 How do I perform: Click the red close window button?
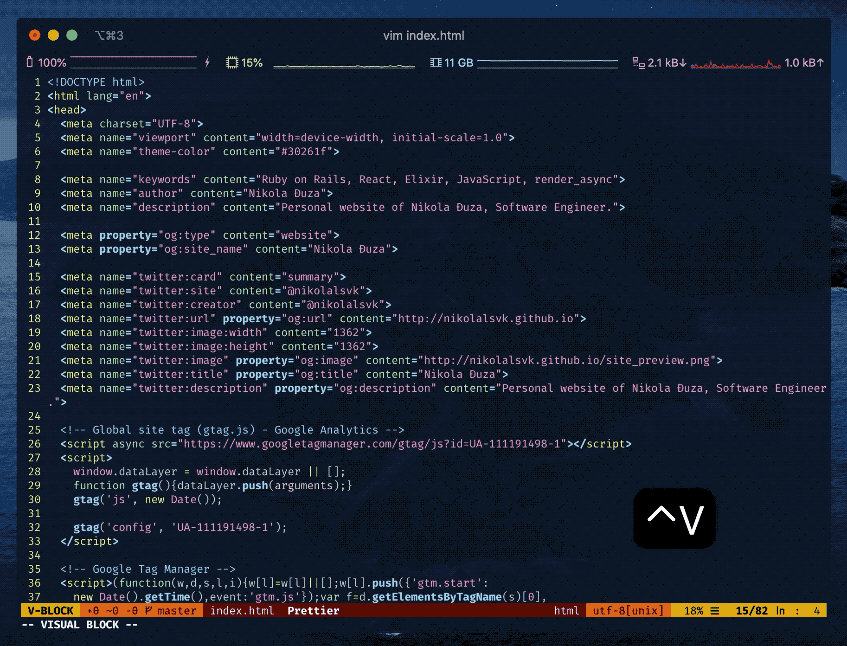tap(35, 36)
